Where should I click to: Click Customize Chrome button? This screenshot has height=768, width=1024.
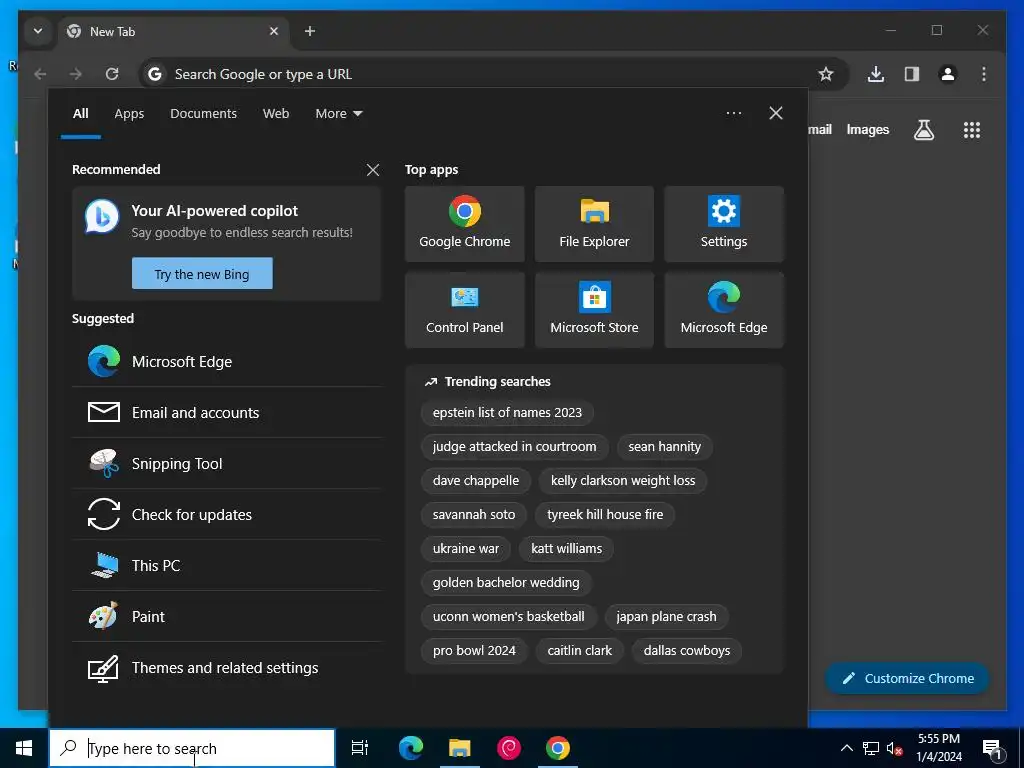coord(908,679)
